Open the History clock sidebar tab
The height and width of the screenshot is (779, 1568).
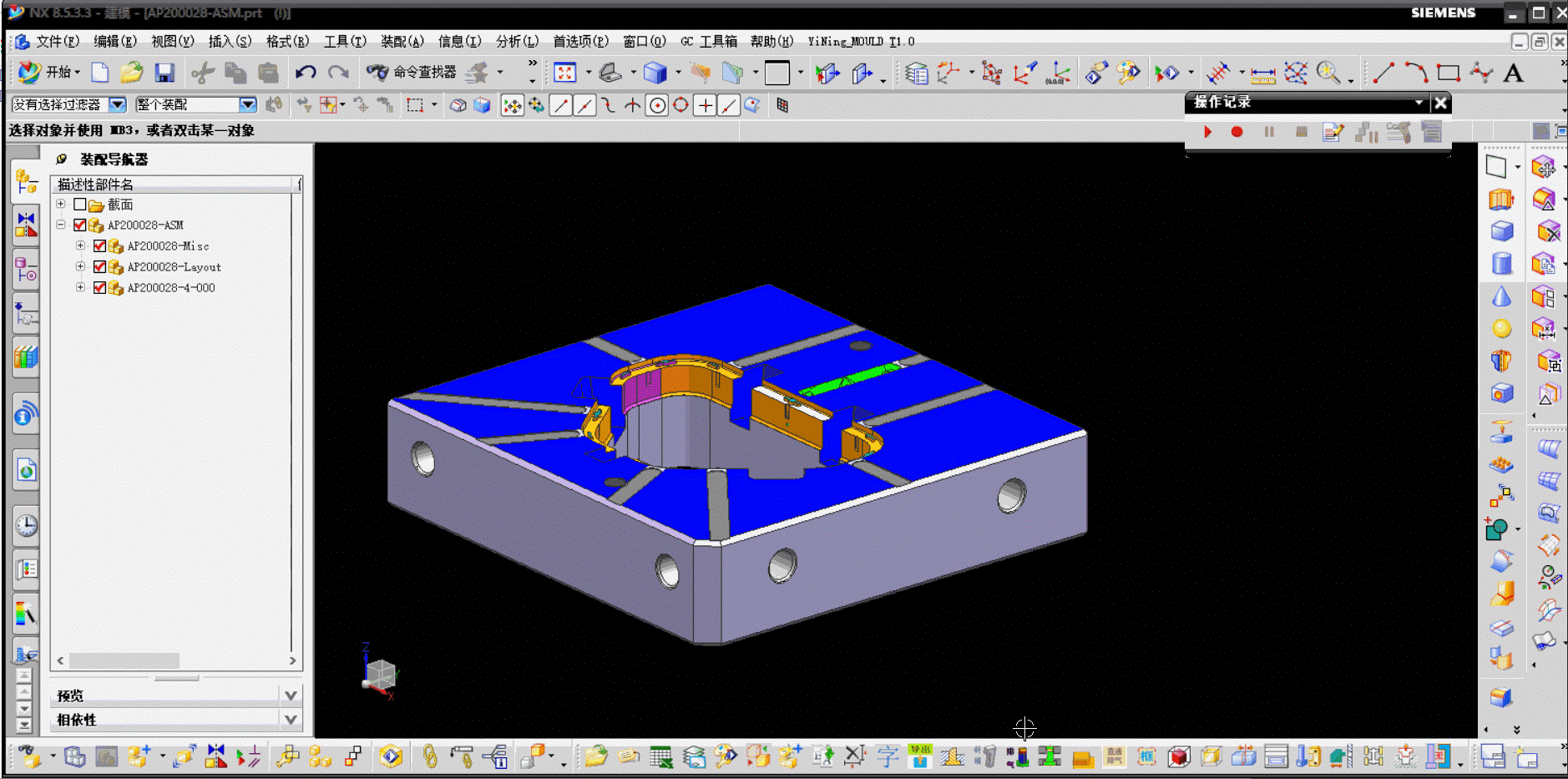click(26, 525)
